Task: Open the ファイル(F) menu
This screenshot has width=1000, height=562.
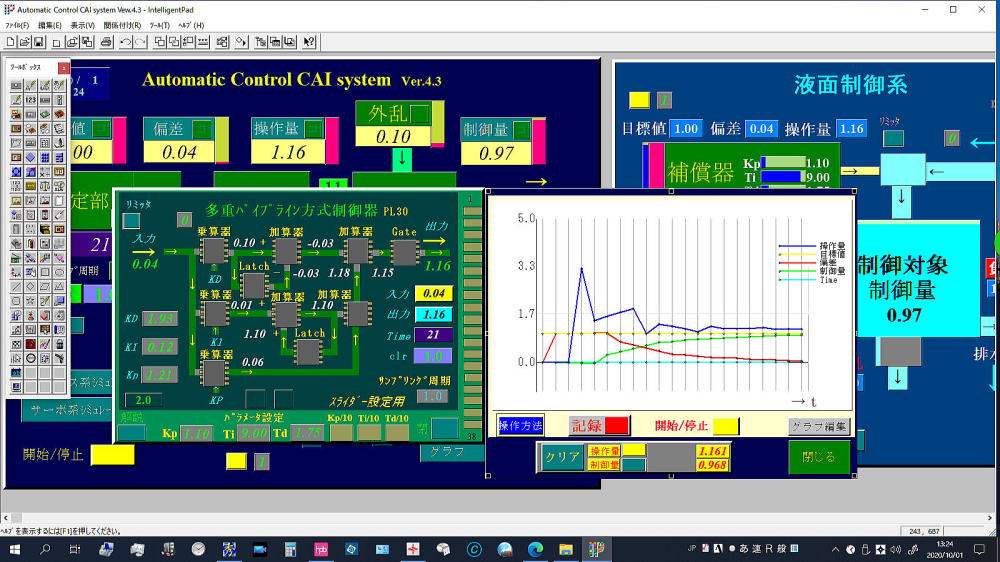Action: [18, 25]
